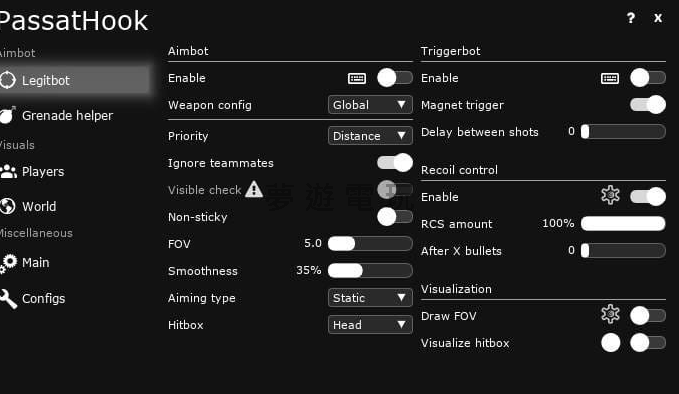Disable the Magnet trigger switch
The image size is (679, 394).
pos(648,105)
